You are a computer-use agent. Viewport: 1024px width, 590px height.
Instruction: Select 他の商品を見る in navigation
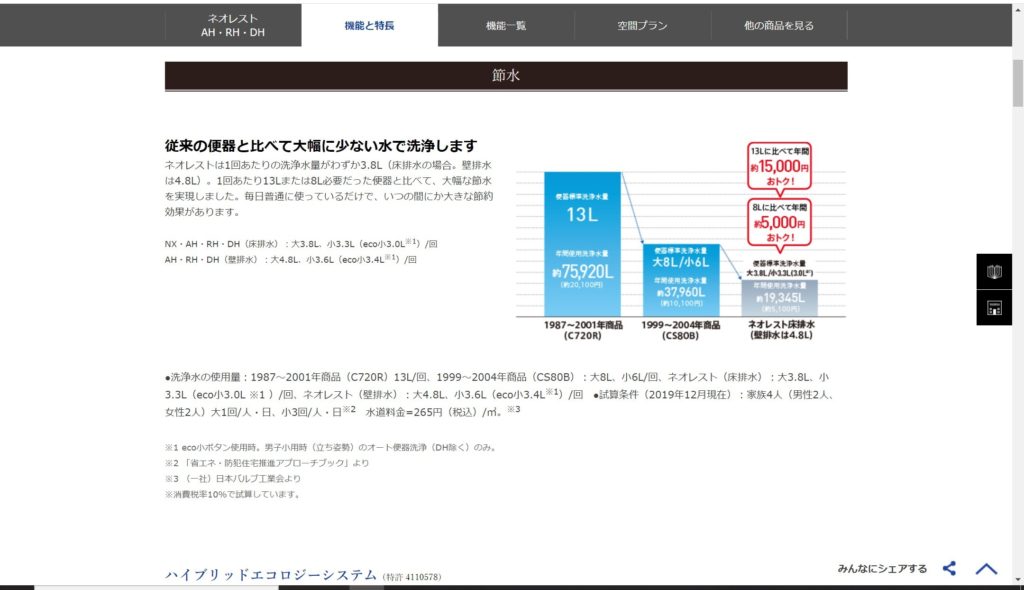click(779, 25)
